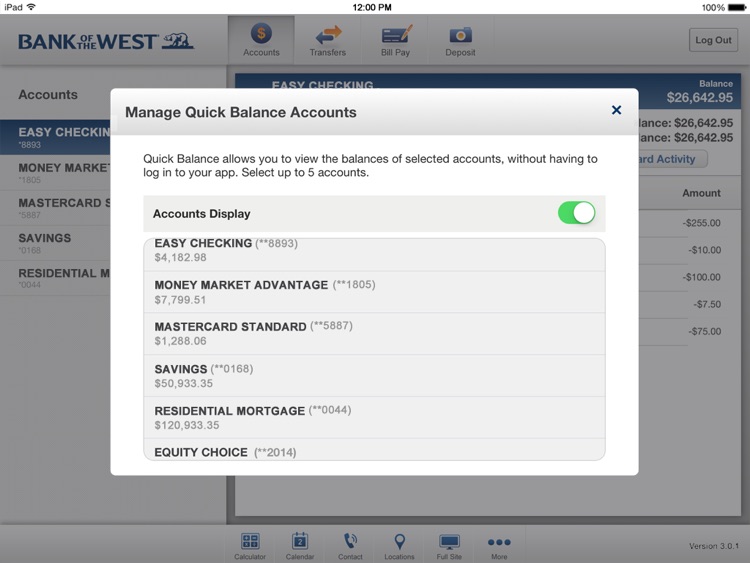Open the Full Site monitor icon
The height and width of the screenshot is (563, 750).
pos(449,546)
